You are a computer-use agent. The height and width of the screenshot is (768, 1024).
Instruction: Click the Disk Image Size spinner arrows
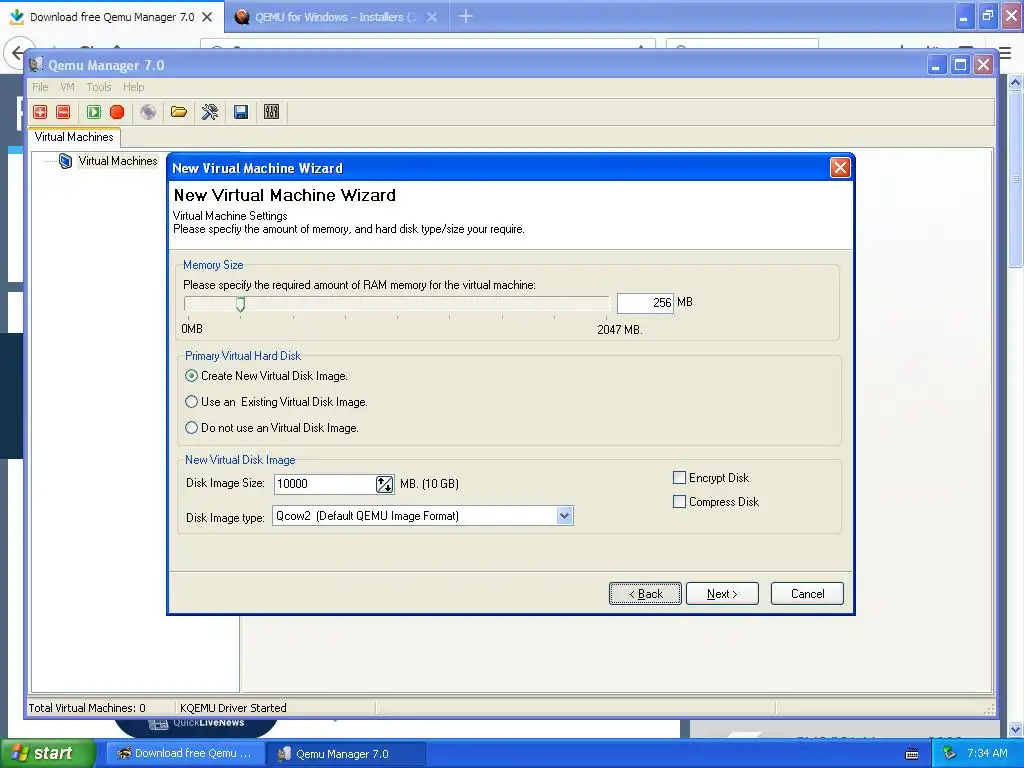385,484
